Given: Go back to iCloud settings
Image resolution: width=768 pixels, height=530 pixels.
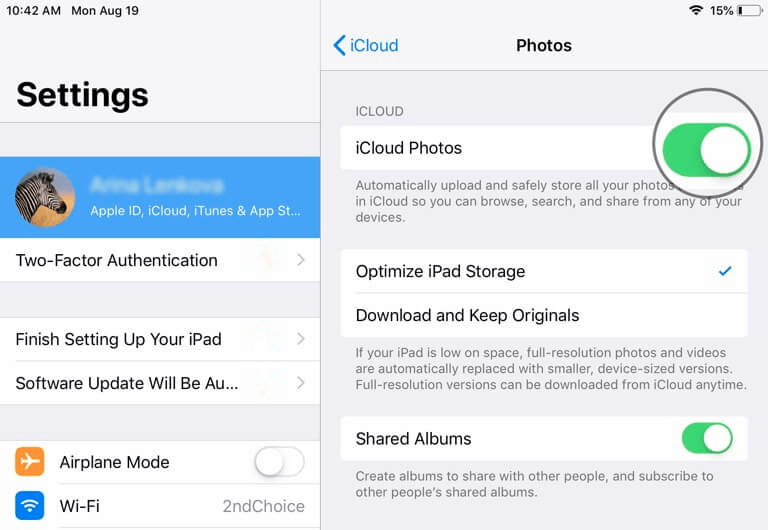Looking at the screenshot, I should [x=366, y=45].
